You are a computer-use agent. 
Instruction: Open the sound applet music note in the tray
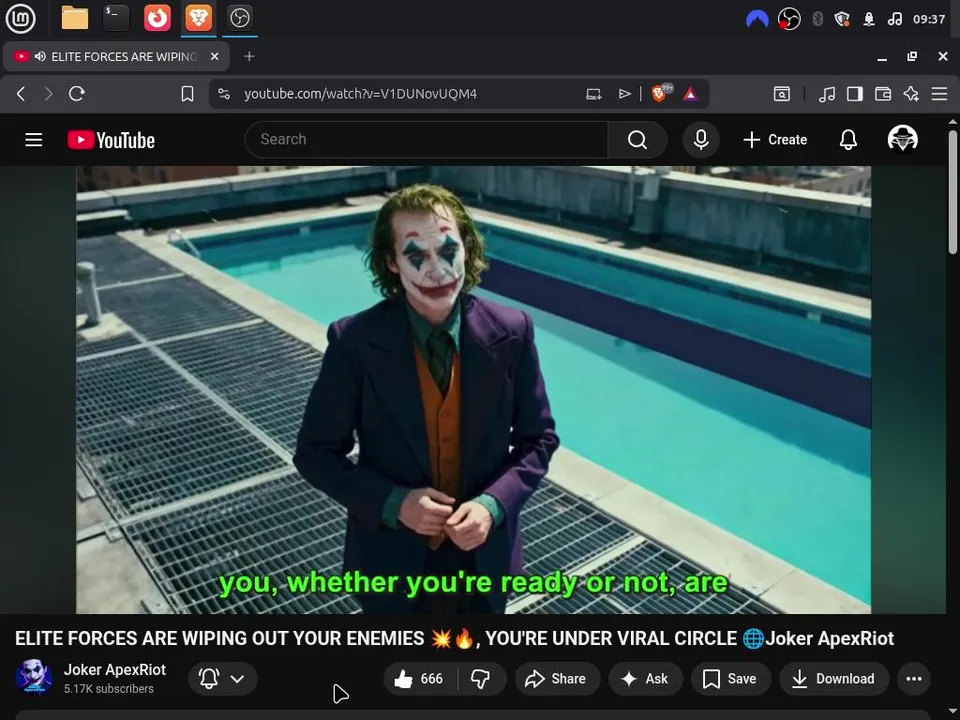[x=894, y=19]
